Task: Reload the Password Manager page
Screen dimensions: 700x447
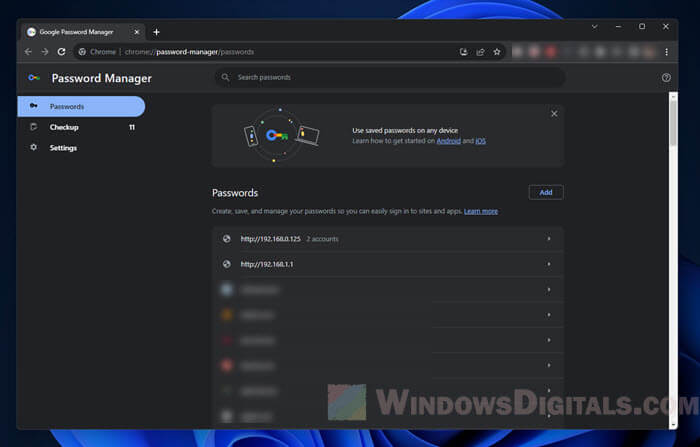Action: click(62, 52)
